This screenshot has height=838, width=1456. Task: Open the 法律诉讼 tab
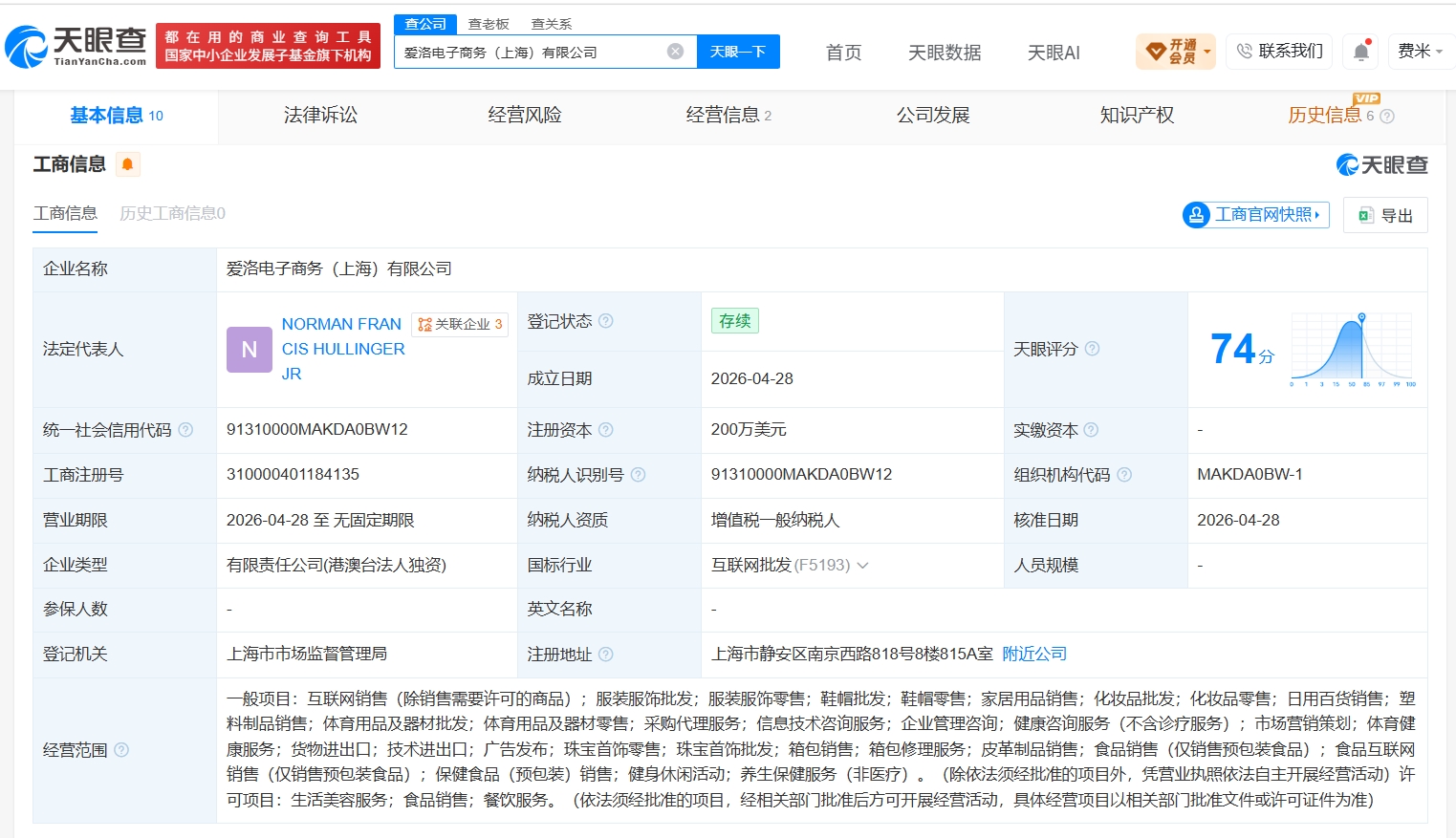(x=320, y=116)
